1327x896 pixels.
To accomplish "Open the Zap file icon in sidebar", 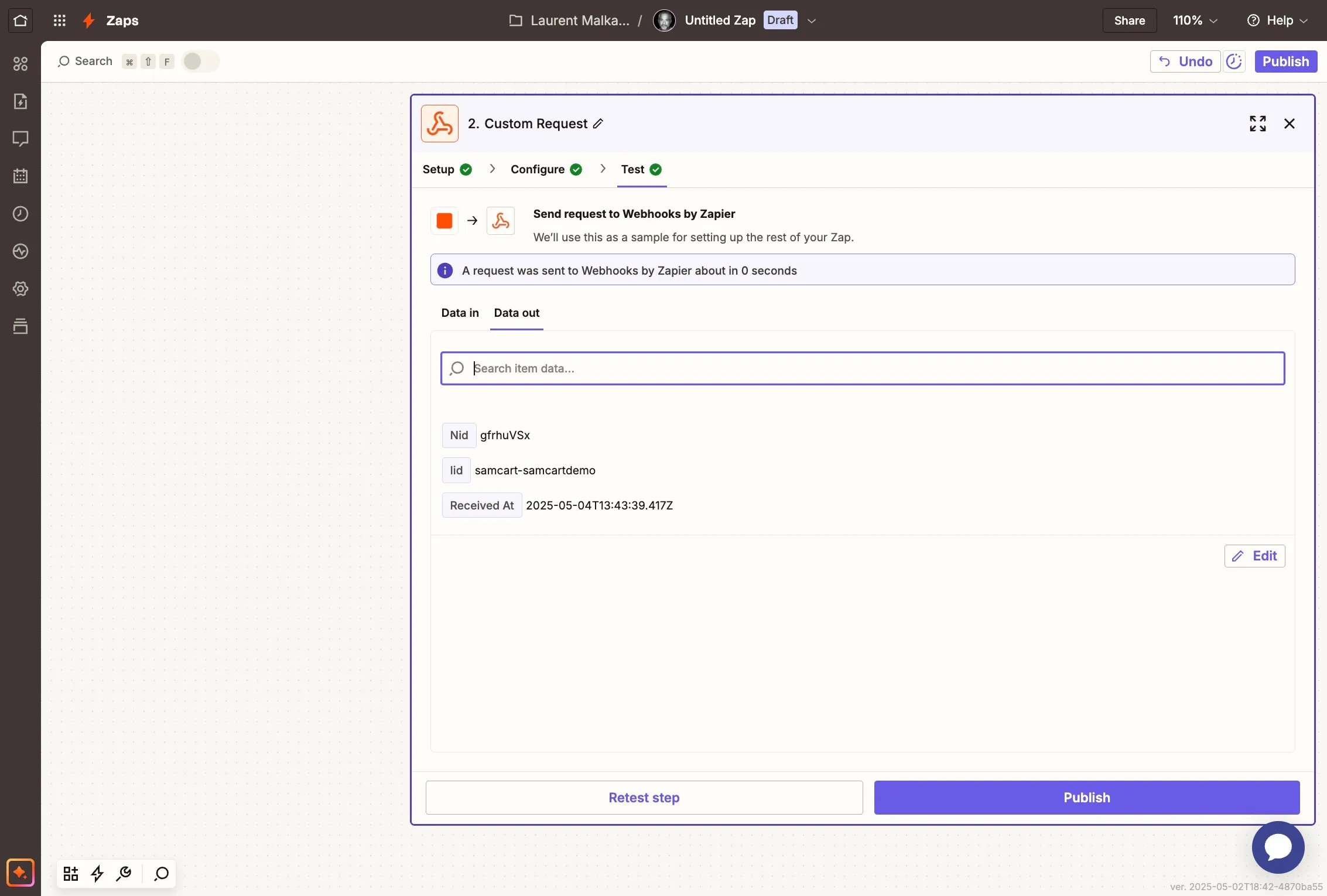I will (x=20, y=101).
